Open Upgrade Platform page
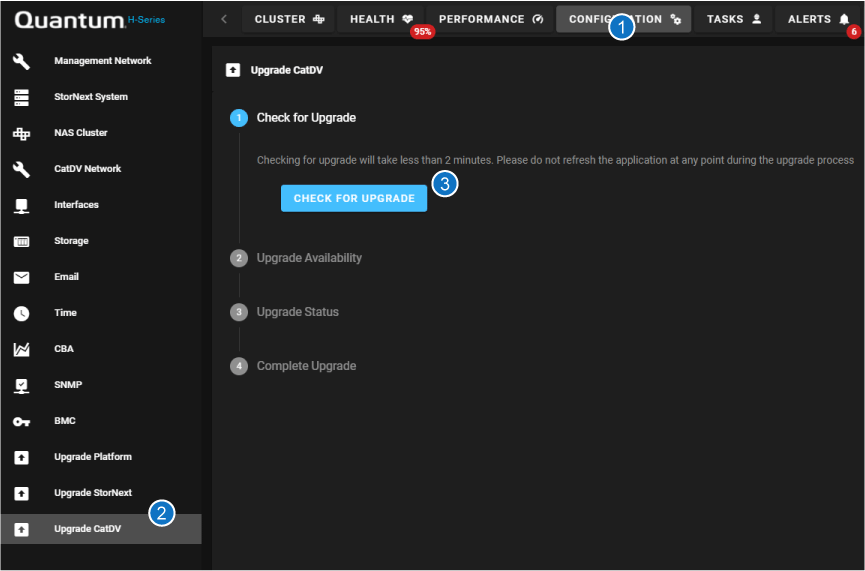Viewport: 865px width, 571px height. (101, 457)
